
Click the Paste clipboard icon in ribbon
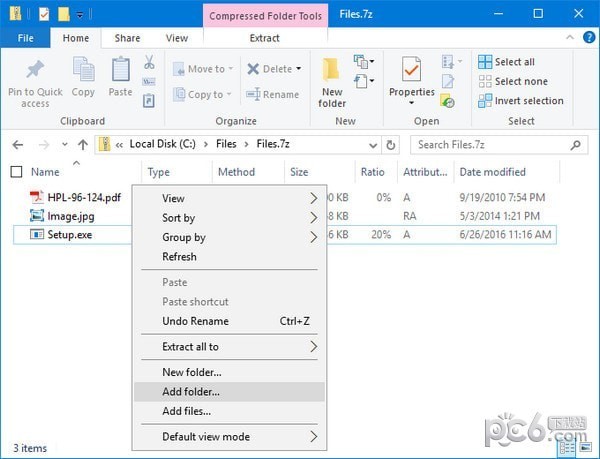click(120, 72)
